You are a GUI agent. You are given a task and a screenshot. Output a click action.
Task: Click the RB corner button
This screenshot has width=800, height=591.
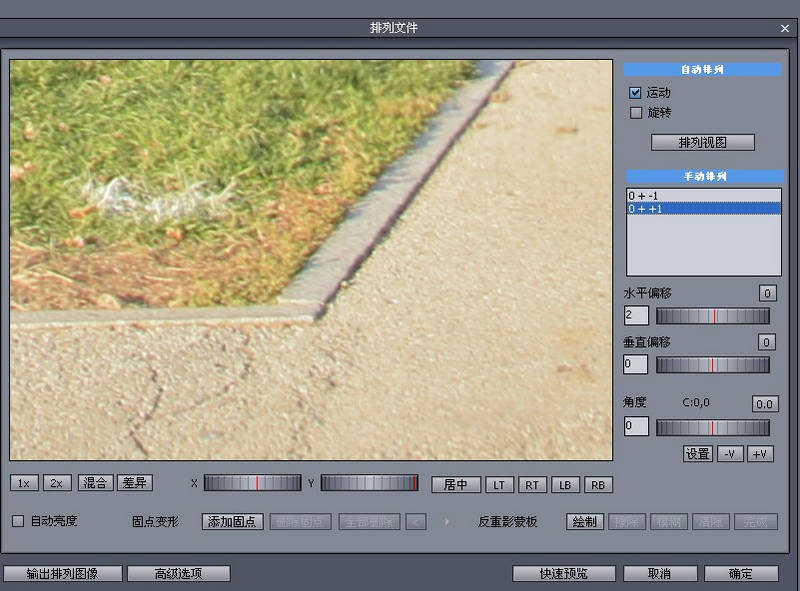point(598,485)
